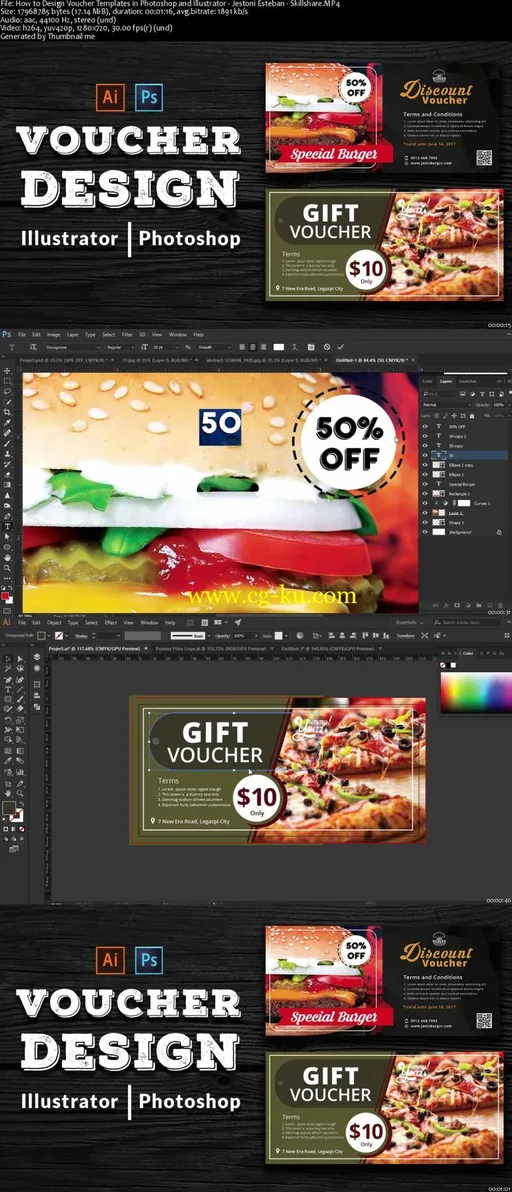The width and height of the screenshot is (512, 1192).
Task: Open the Essentials workspace dropdown in Illustrator
Action: [410, 623]
